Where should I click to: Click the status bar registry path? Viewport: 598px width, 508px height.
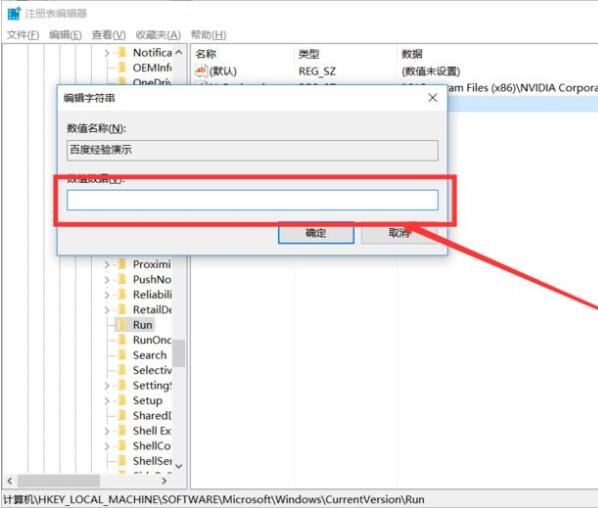[214, 499]
